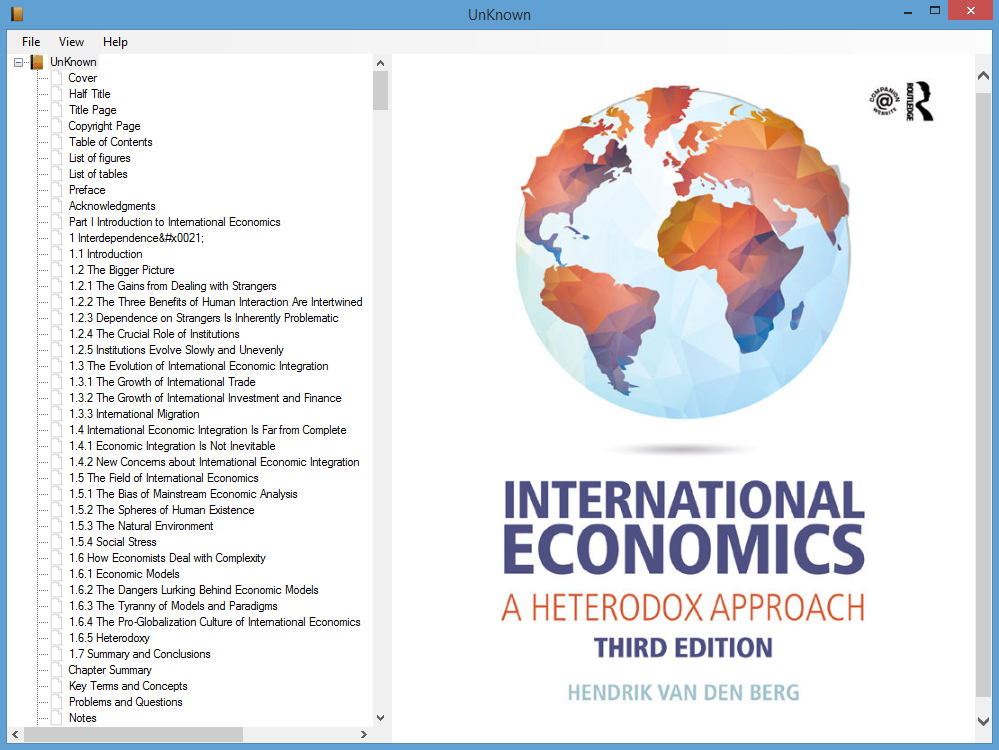Screen dimensions: 999x750
Task: Open the Help menu
Action: point(115,42)
